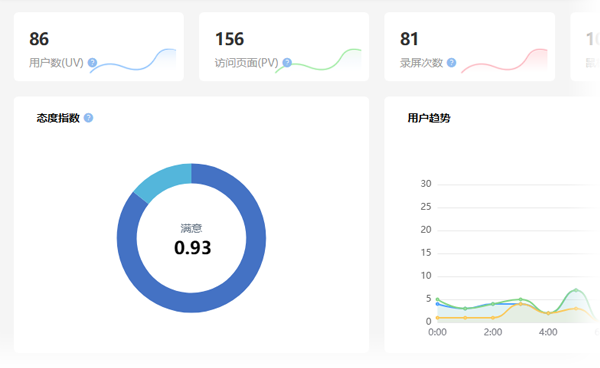
Task: Click the help icon next to 态度指数
Action: tap(88, 118)
